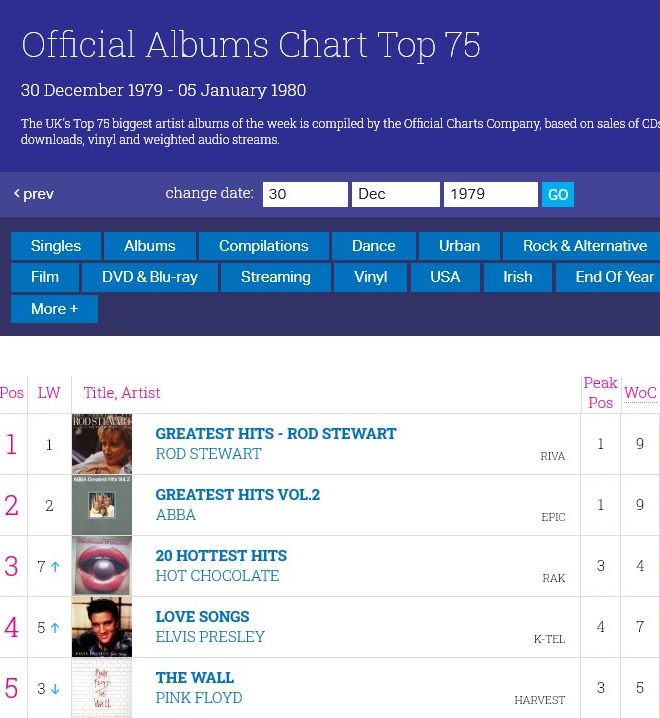This screenshot has width=660, height=718.
Task: Open the End Of Year charts tab
Action: pos(609,277)
